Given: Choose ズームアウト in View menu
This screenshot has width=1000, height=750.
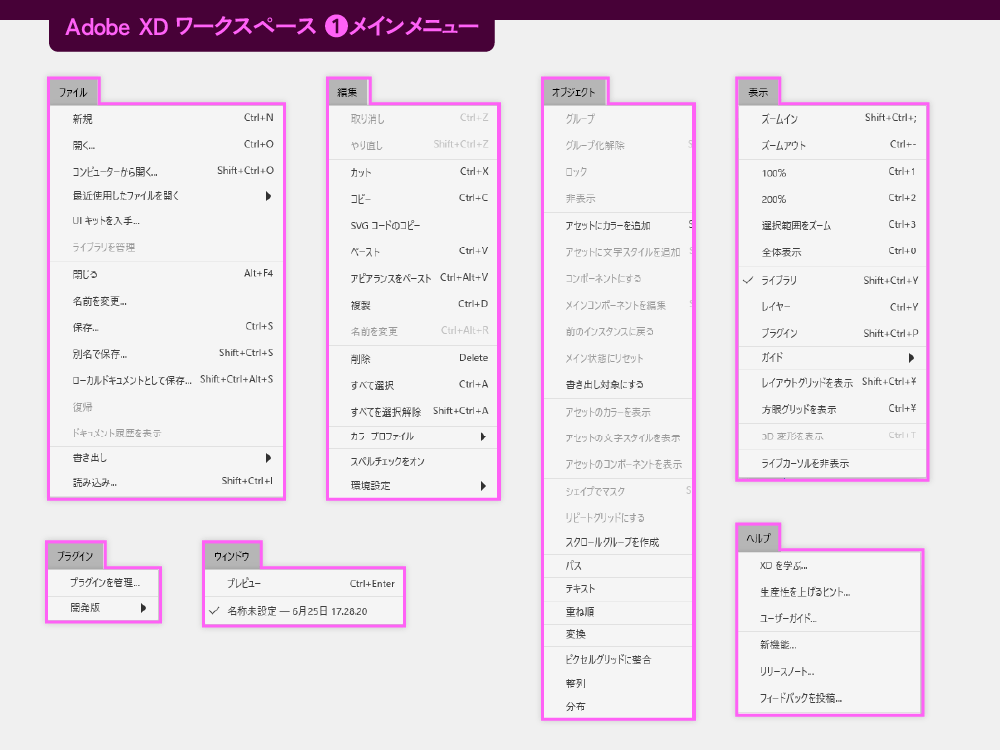Looking at the screenshot, I should (832, 145).
